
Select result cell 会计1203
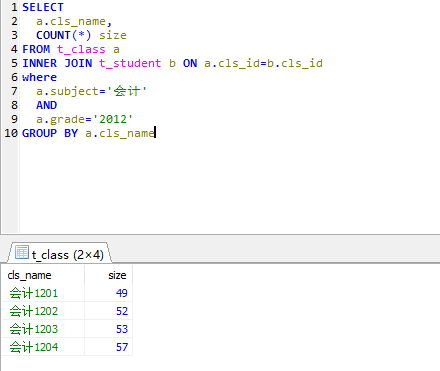click(43, 329)
